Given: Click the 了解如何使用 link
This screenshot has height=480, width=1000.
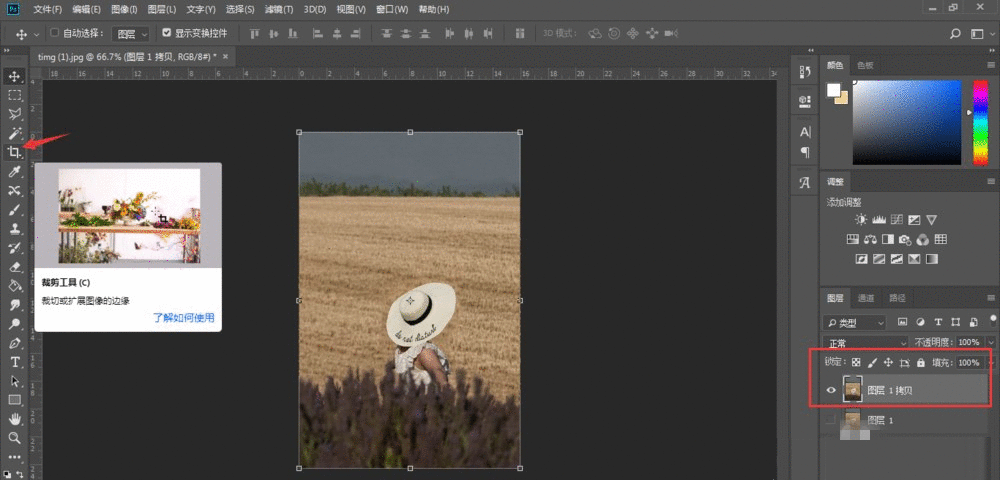Looking at the screenshot, I should pos(183,318).
